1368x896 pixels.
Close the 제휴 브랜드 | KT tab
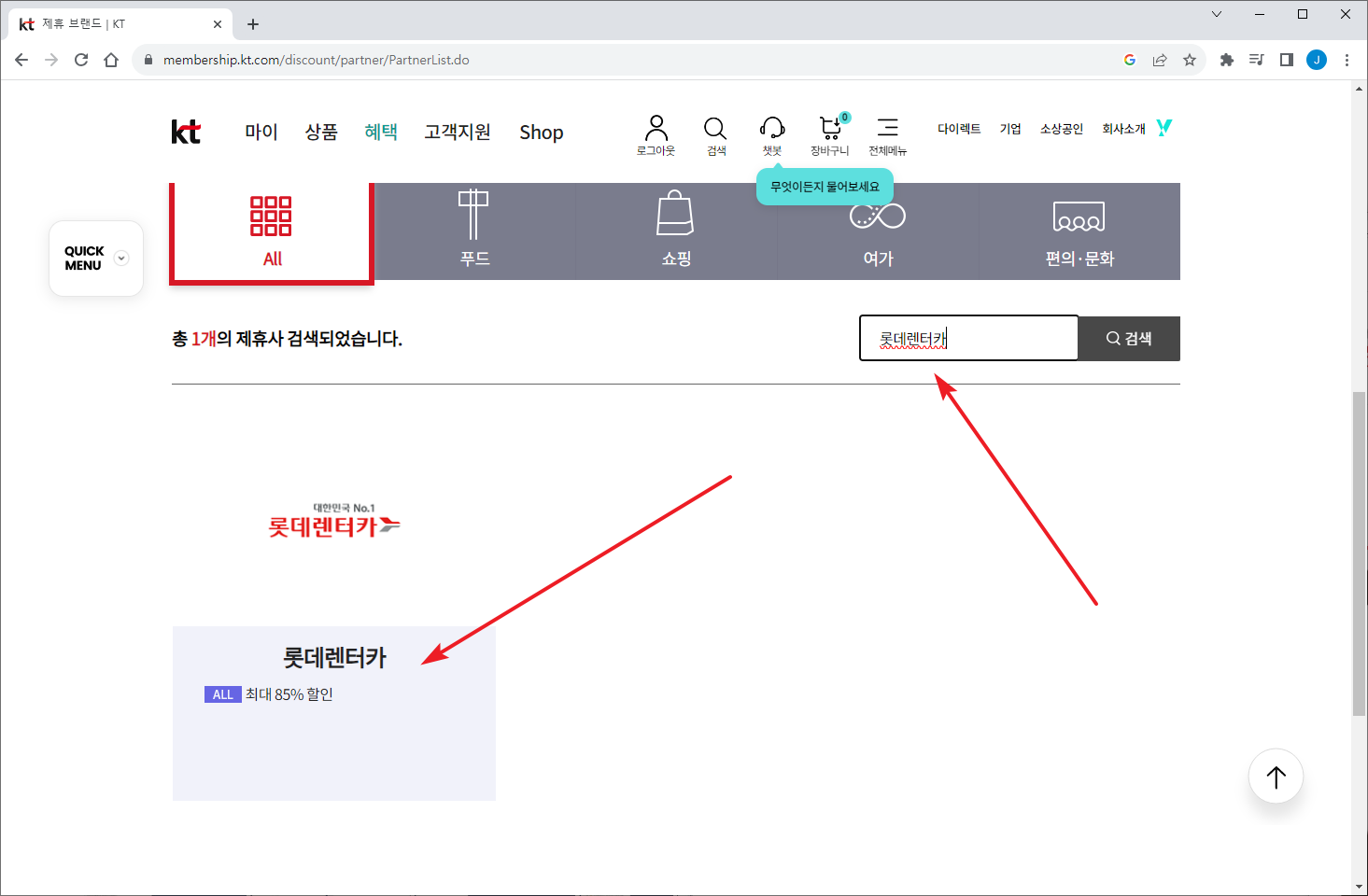pyautogui.click(x=218, y=24)
